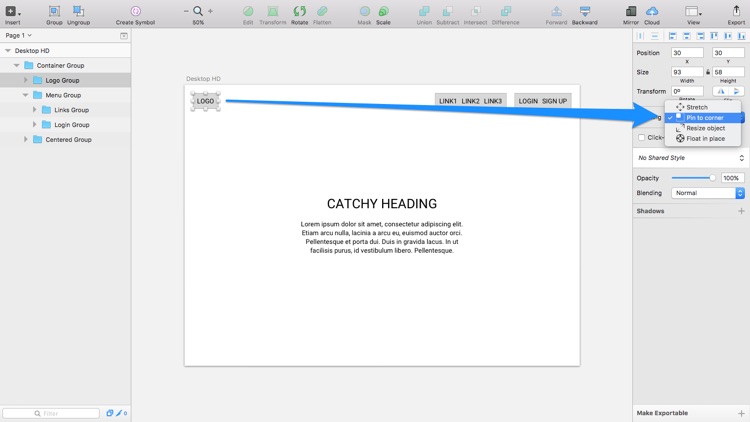This screenshot has height=422, width=750.
Task: Choose Stretch from resizing menu
Action: point(696,107)
